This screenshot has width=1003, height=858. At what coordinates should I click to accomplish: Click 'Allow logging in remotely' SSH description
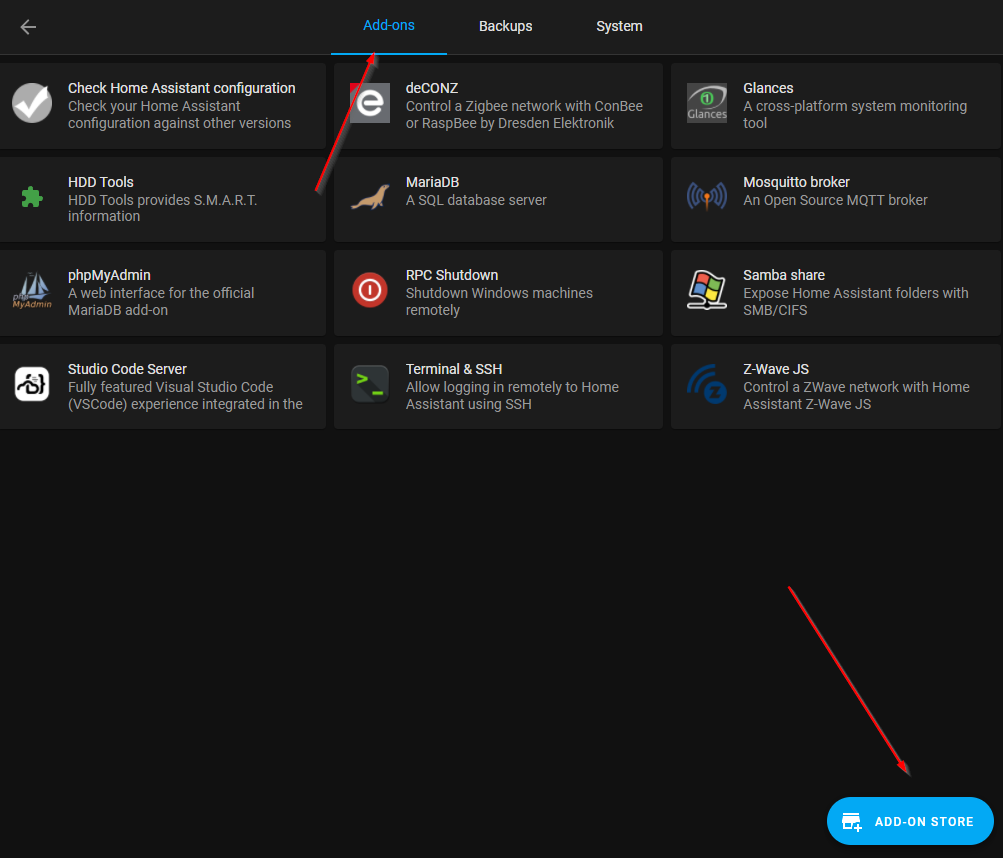(x=512, y=395)
